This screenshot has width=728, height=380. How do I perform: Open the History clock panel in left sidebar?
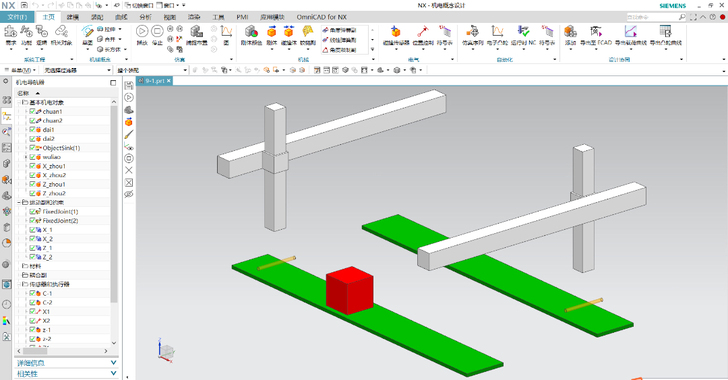[x=6, y=304]
